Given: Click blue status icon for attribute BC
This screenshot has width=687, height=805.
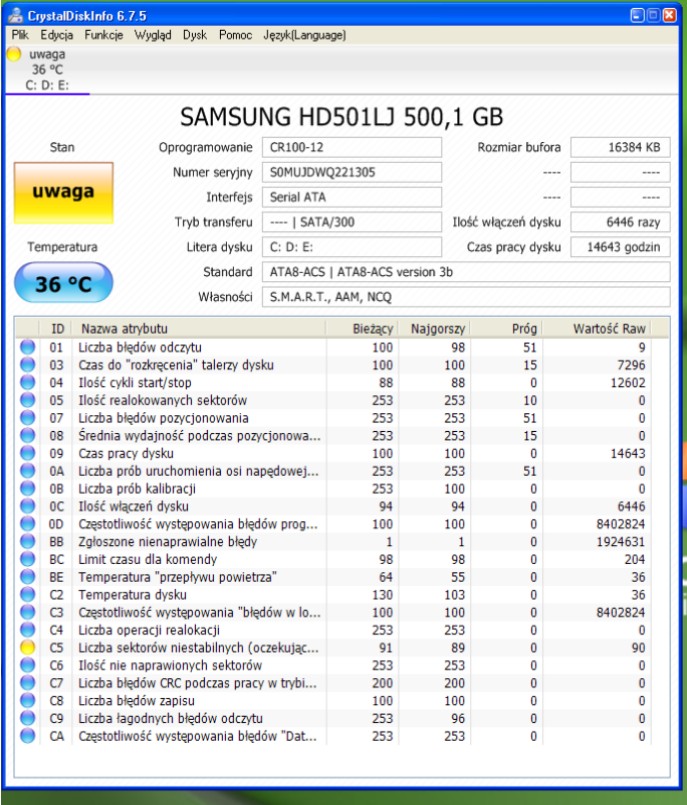Looking at the screenshot, I should coord(28,559).
